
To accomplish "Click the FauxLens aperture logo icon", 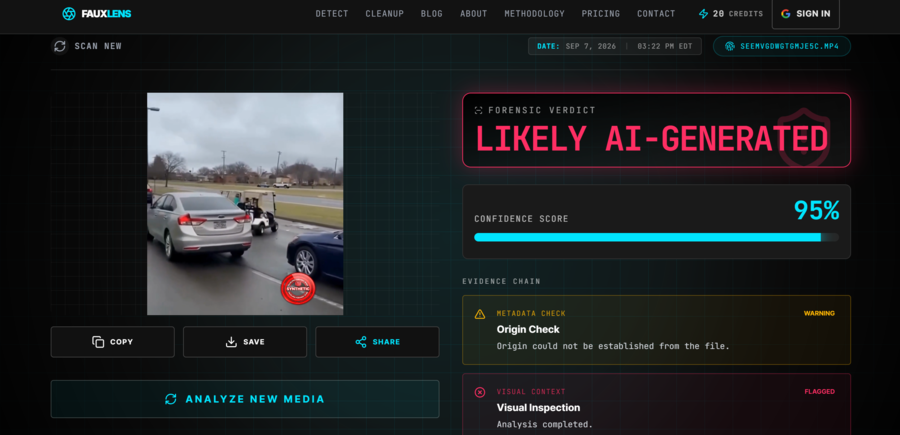I will [69, 14].
